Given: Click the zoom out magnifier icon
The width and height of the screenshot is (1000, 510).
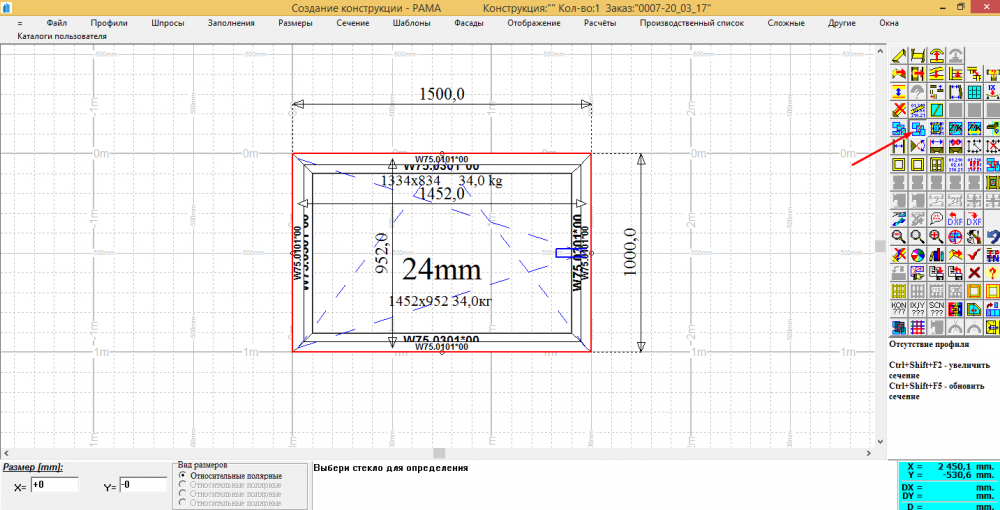Looking at the screenshot, I should (x=899, y=237).
